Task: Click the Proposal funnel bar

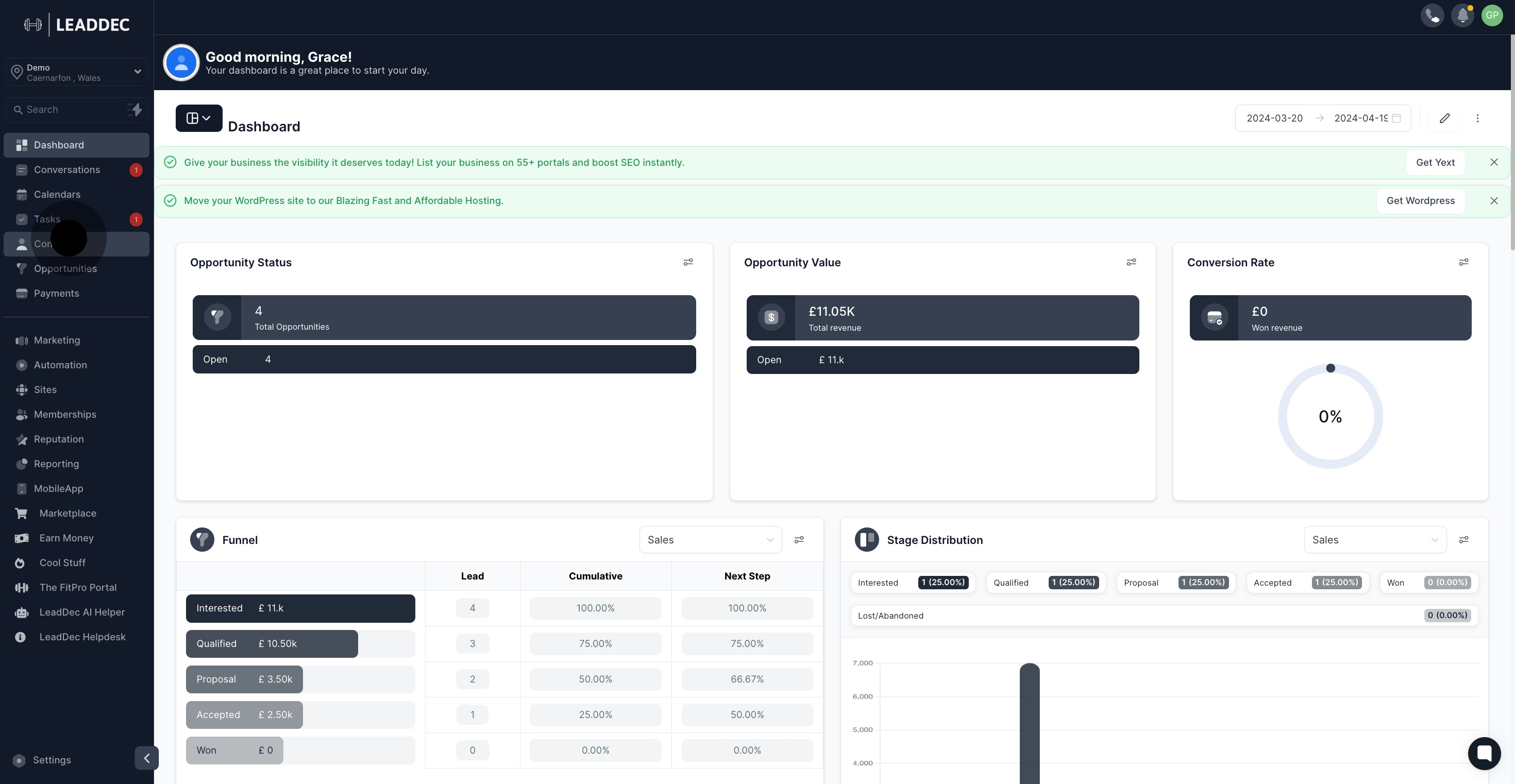Action: point(244,679)
